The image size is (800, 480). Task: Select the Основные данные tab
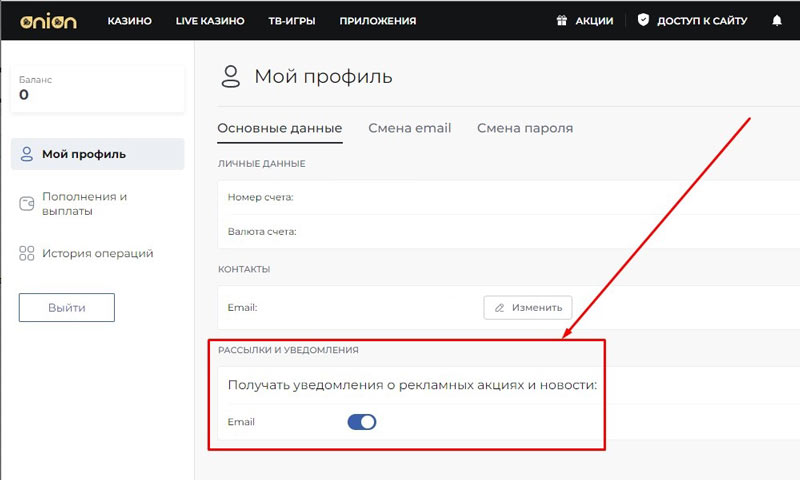click(279, 129)
